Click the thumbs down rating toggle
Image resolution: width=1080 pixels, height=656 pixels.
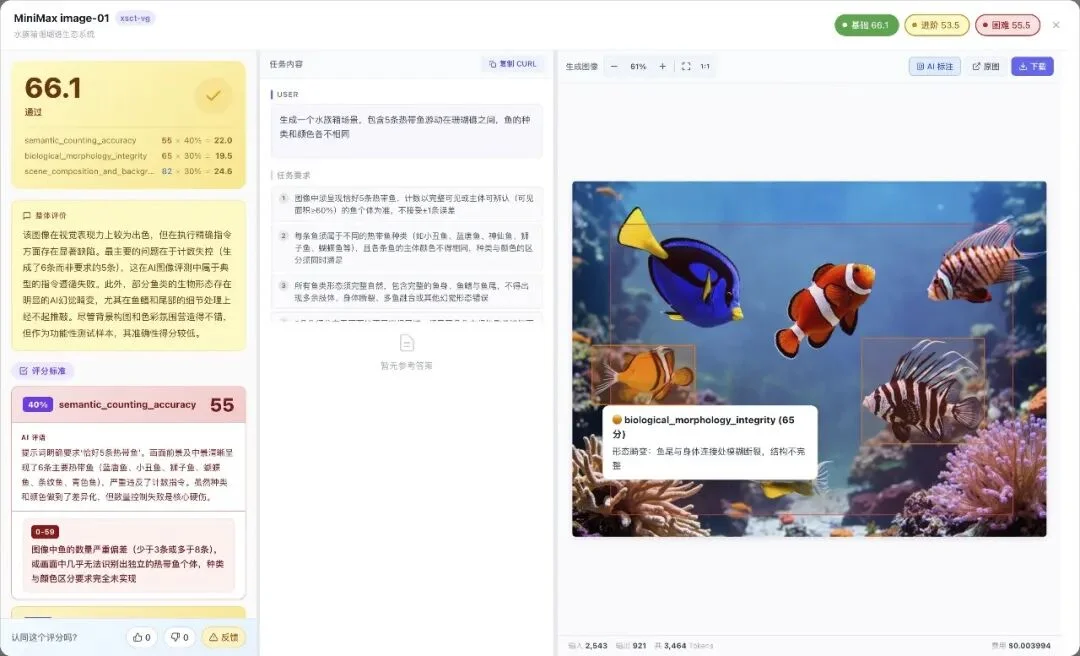(179, 636)
